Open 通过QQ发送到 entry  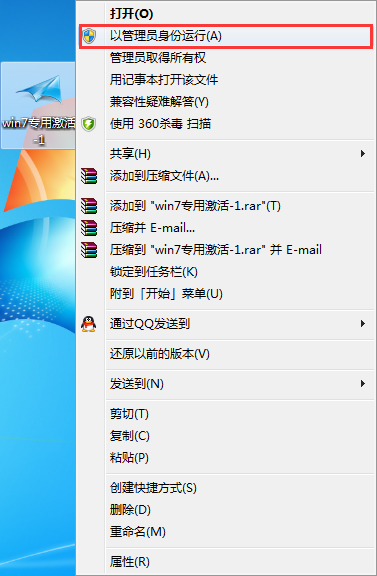coord(226,324)
